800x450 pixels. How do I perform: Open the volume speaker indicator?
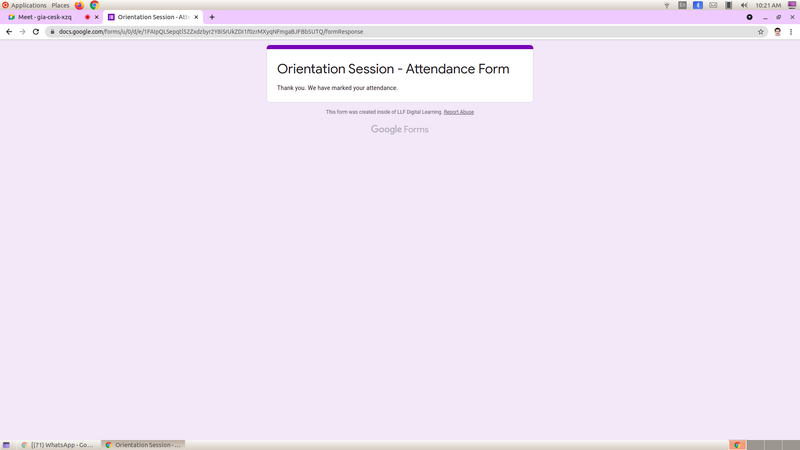(x=744, y=5)
